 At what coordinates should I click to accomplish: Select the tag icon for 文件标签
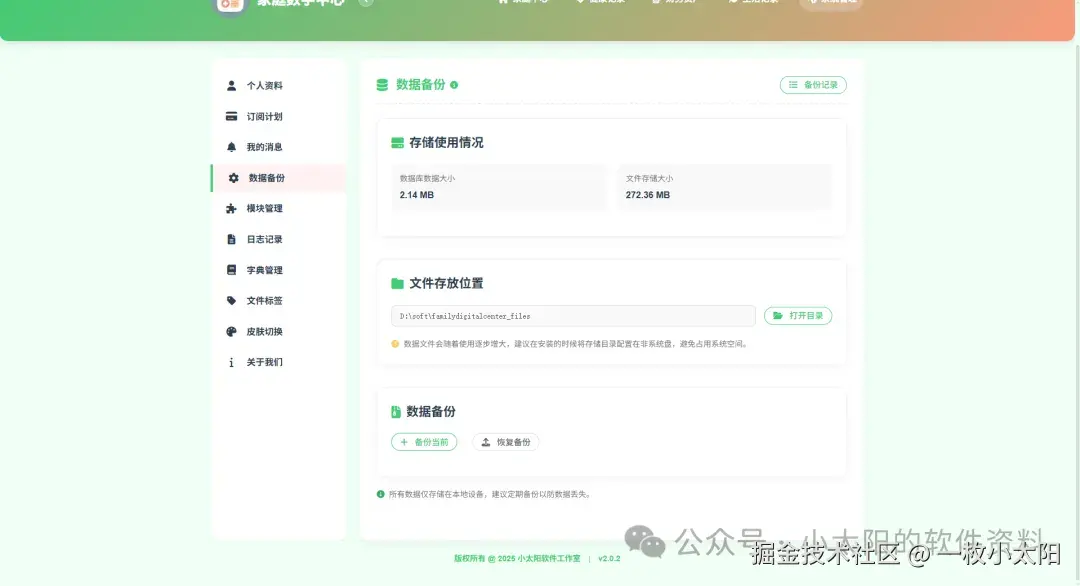230,300
